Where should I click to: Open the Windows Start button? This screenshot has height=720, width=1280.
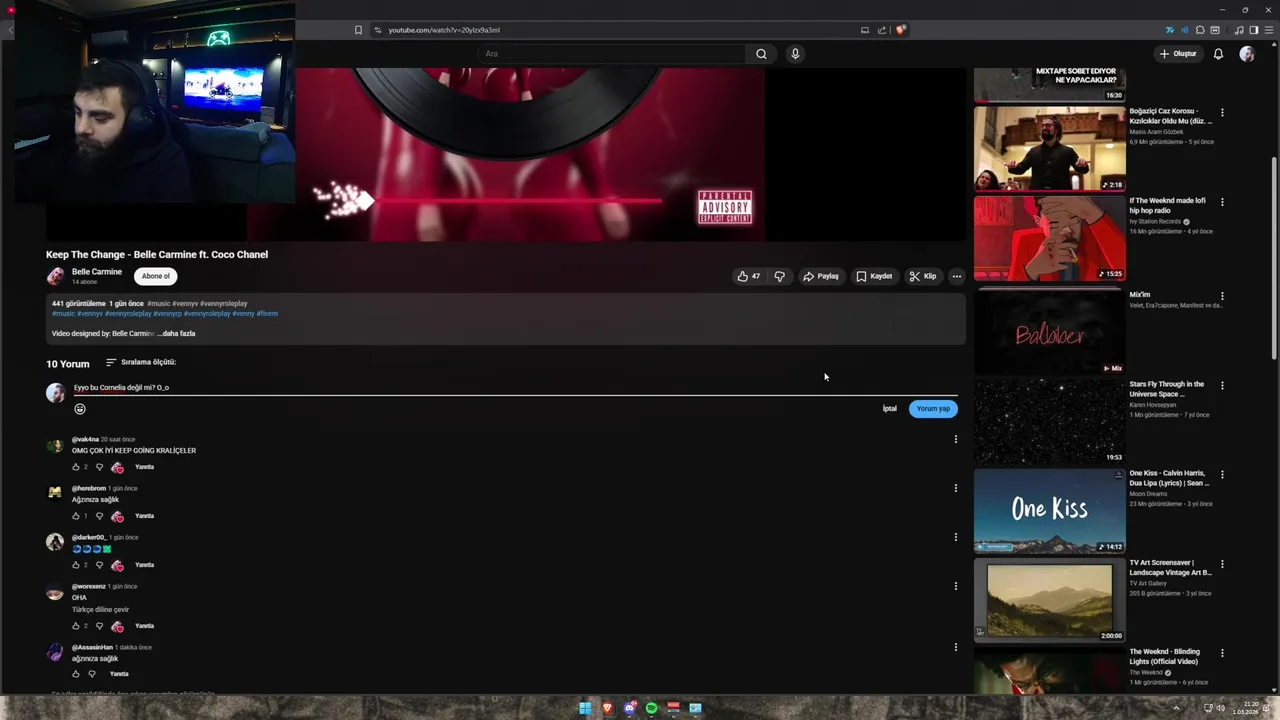[x=585, y=709]
